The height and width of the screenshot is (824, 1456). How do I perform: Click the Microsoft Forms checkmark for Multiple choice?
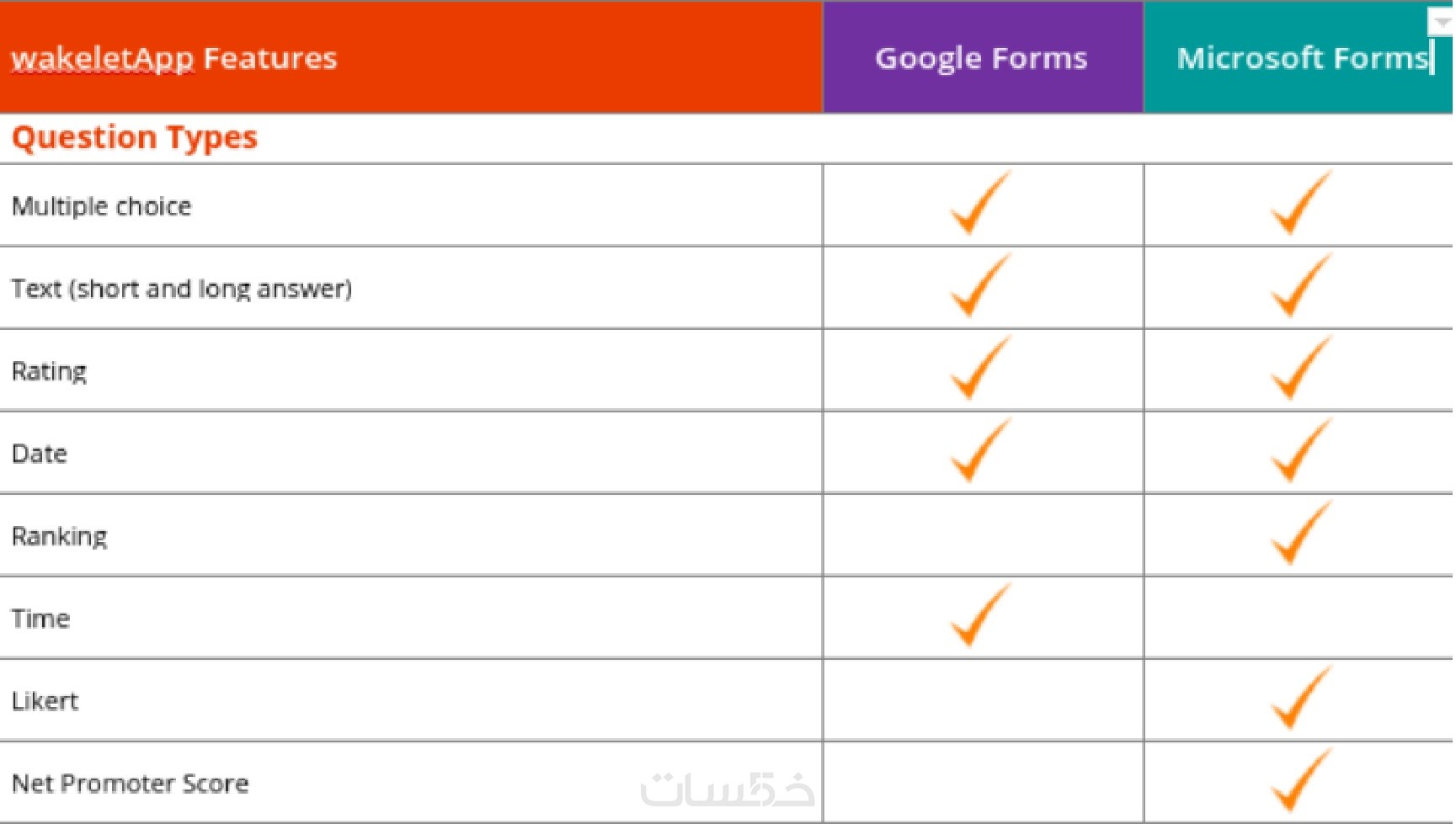coord(1300,204)
